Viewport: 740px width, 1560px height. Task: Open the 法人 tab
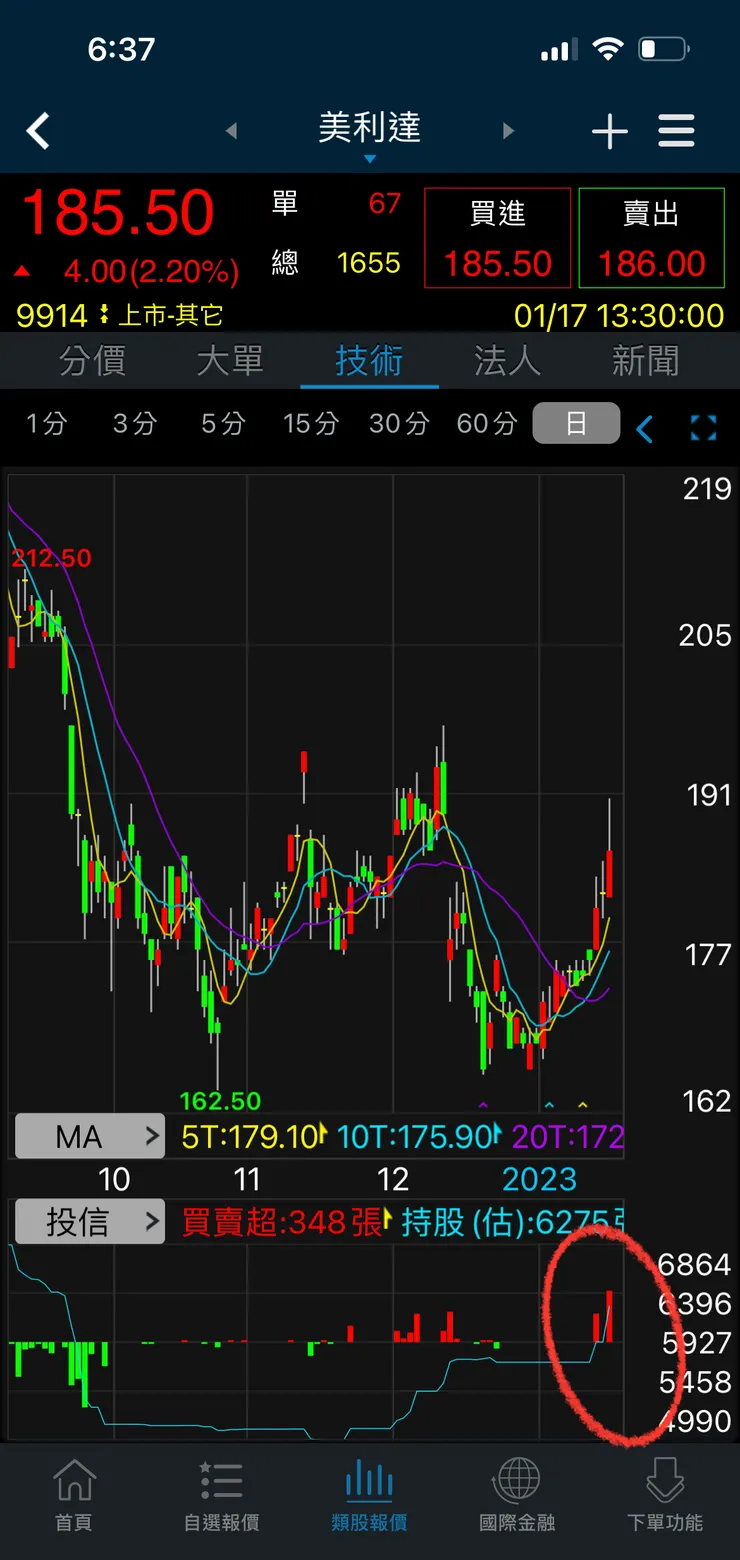point(507,361)
